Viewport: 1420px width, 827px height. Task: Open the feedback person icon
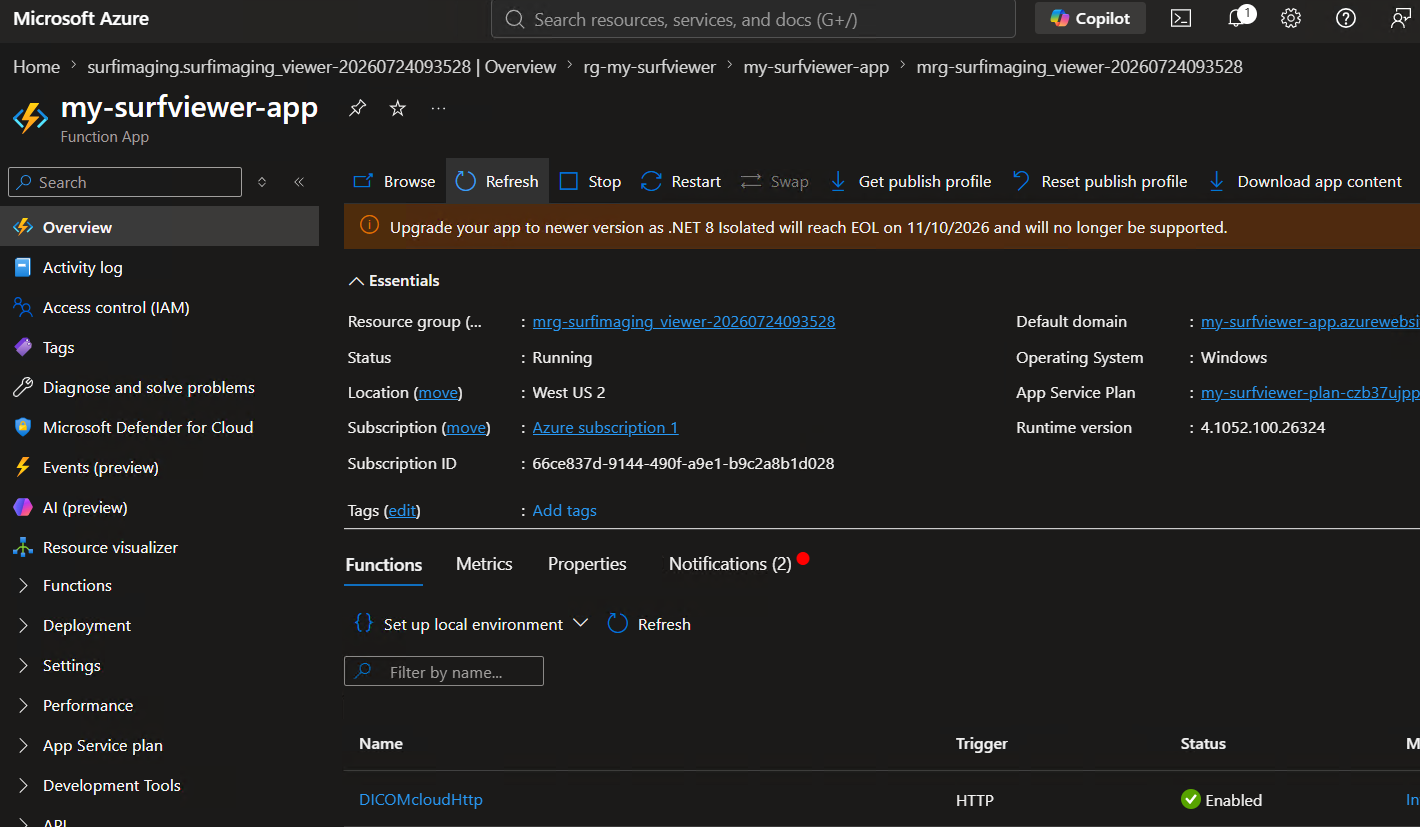1401,19
